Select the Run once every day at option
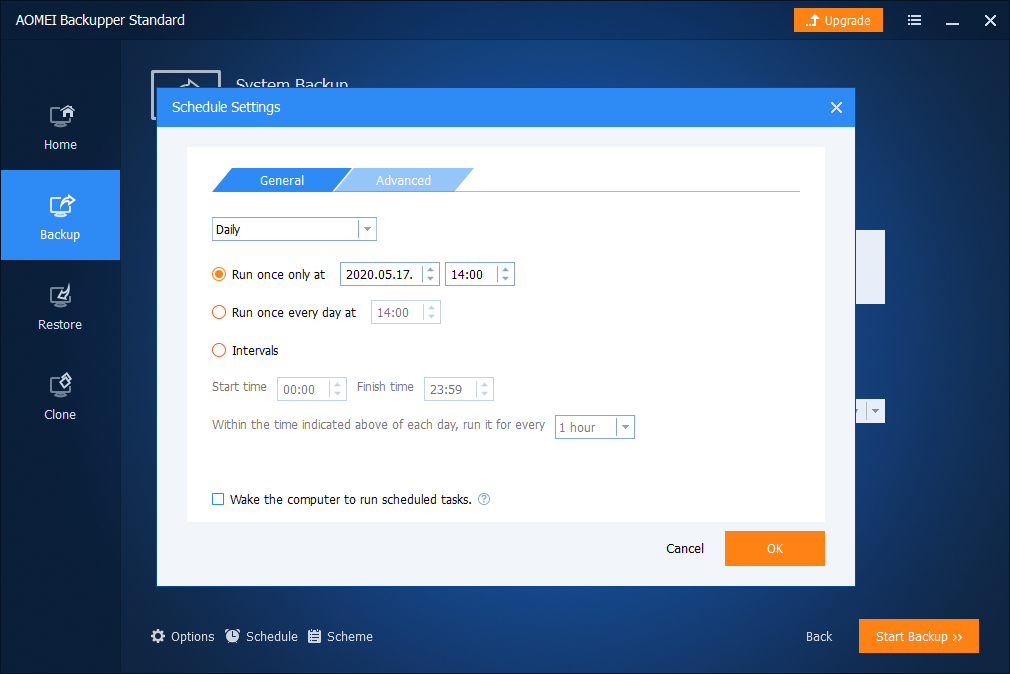 (x=219, y=313)
